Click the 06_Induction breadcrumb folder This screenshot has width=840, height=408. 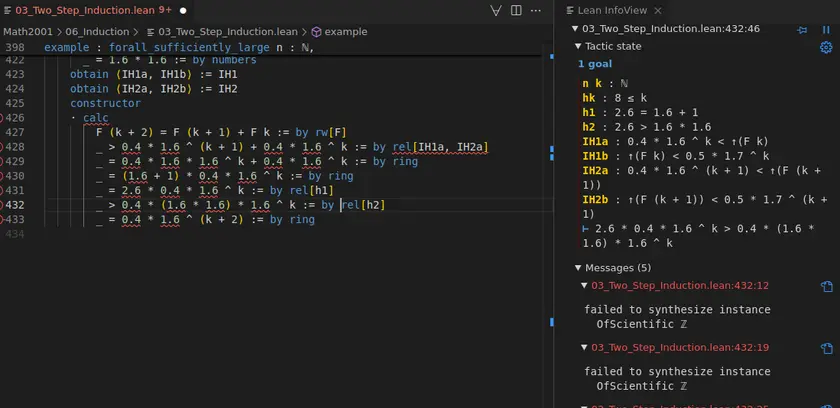coord(97,32)
